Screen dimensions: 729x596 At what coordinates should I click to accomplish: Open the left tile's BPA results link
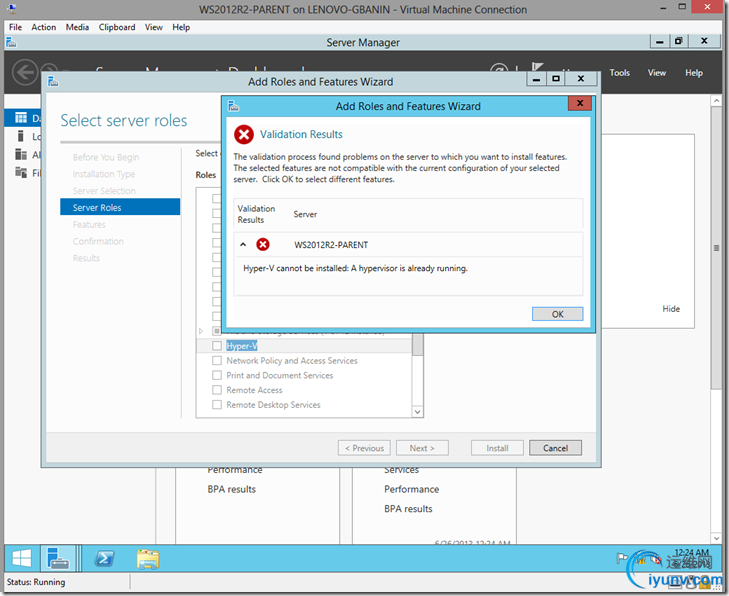[232, 489]
